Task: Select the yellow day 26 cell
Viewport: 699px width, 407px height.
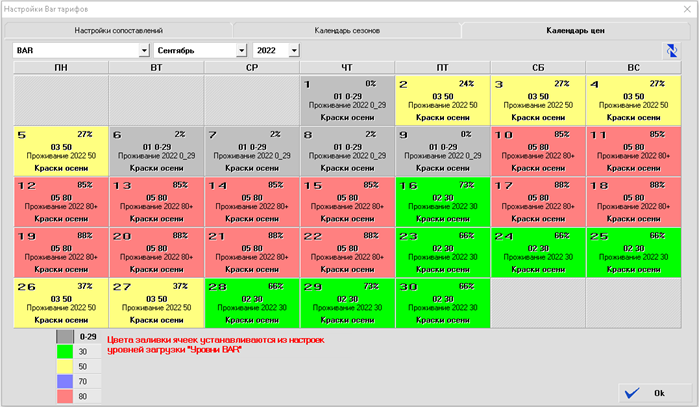Action: [x=60, y=302]
